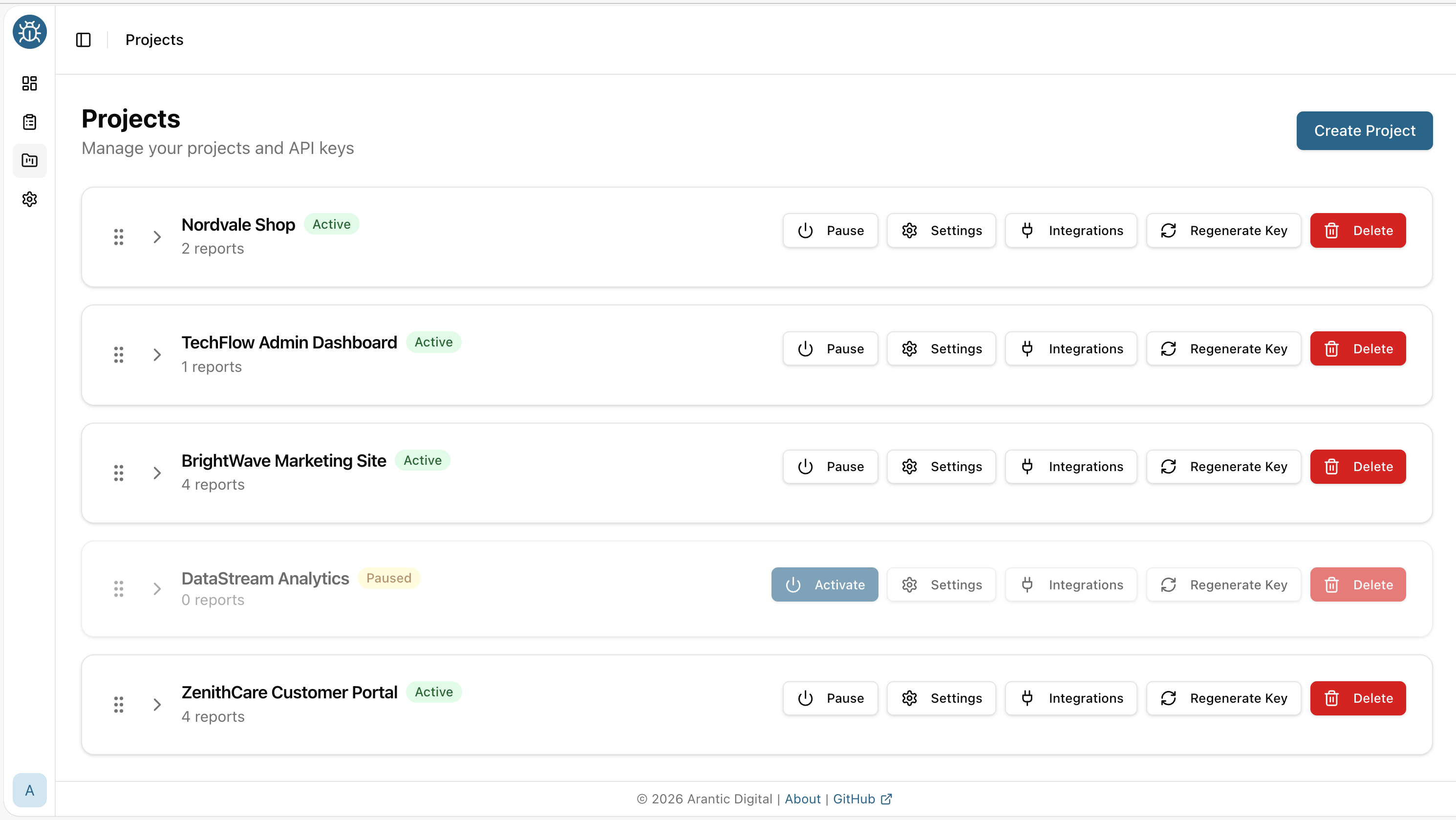Viewport: 1456px width, 820px height.
Task: Click the drag handle beside Nordvale Shop
Action: click(x=119, y=237)
